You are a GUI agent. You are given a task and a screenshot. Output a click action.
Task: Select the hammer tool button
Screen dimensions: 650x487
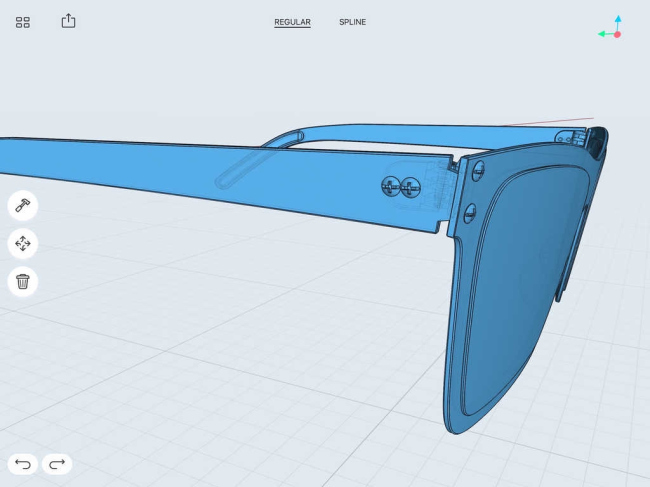click(x=23, y=206)
